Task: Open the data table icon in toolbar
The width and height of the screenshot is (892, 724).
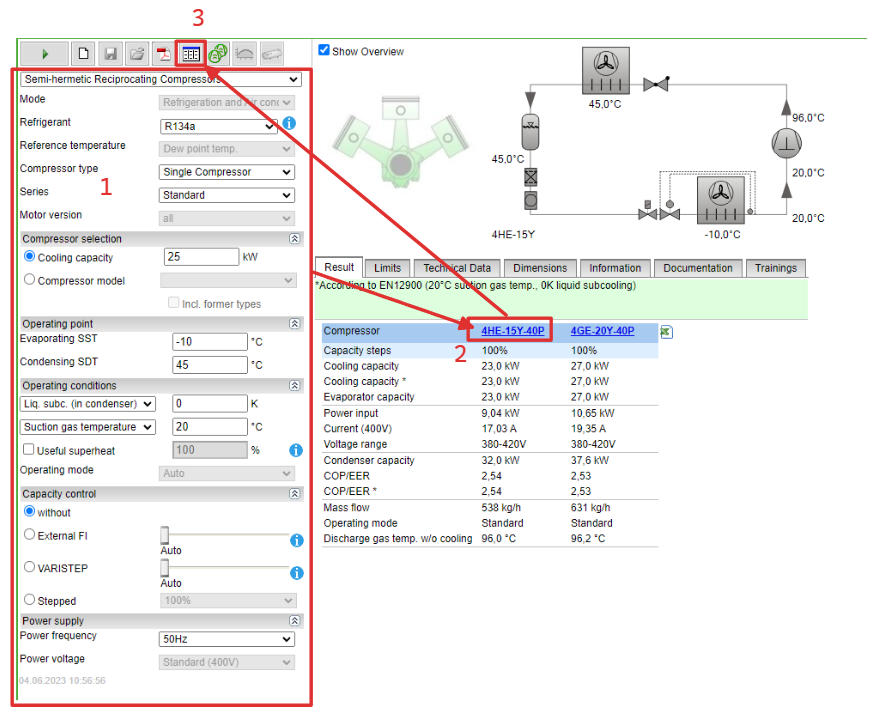Action: pos(190,54)
